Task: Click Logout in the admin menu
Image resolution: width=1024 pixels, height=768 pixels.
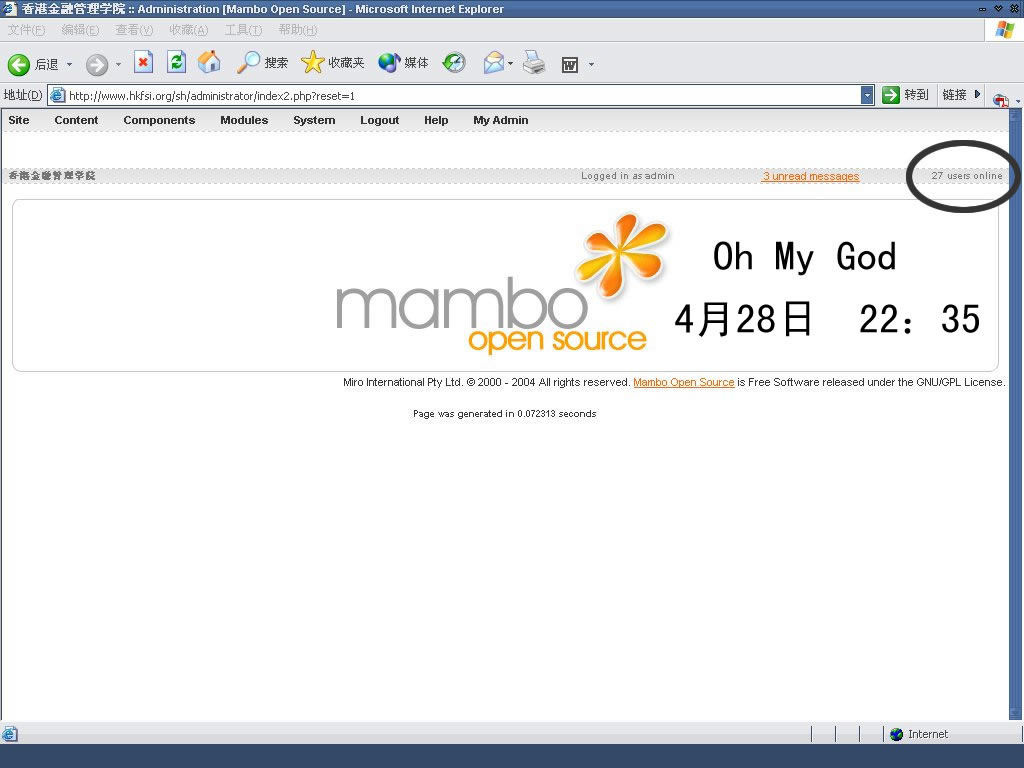Action: click(x=379, y=120)
